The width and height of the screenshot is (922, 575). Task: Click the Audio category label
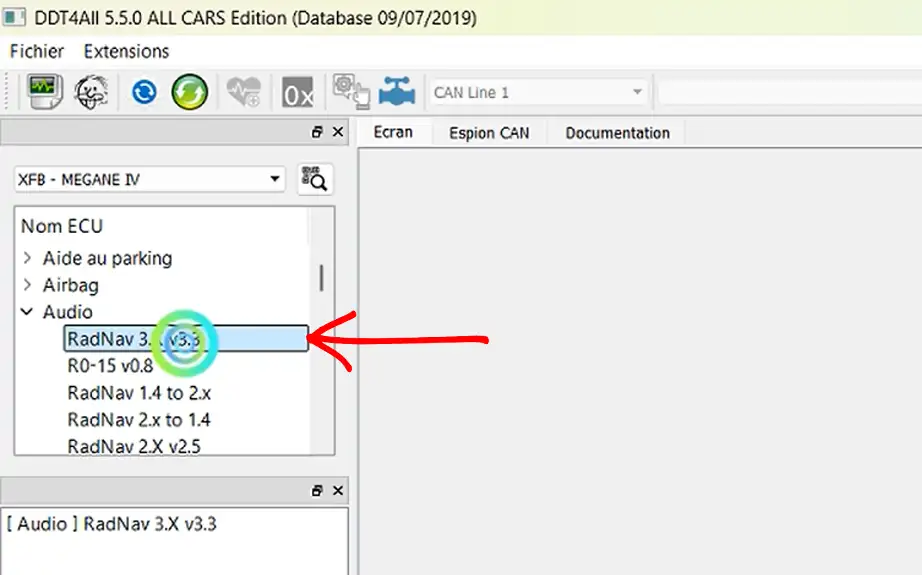point(68,312)
